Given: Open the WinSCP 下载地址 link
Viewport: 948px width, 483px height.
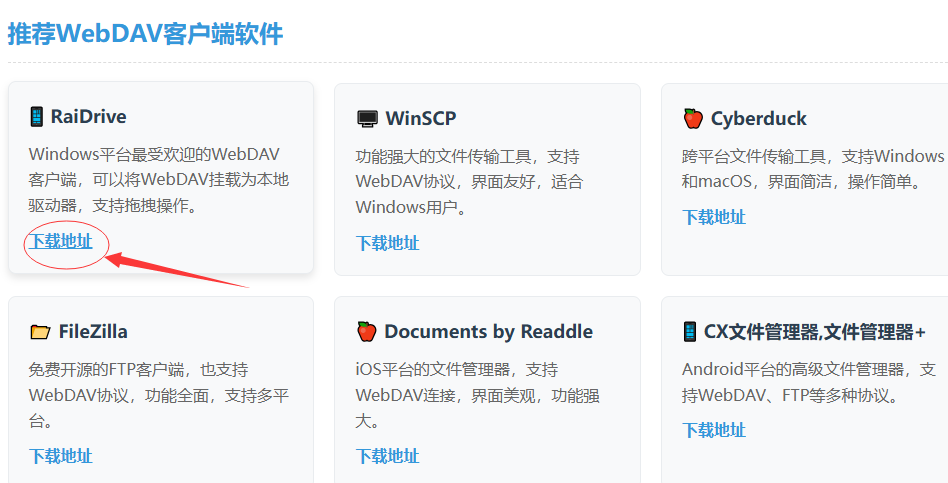Looking at the screenshot, I should (387, 243).
